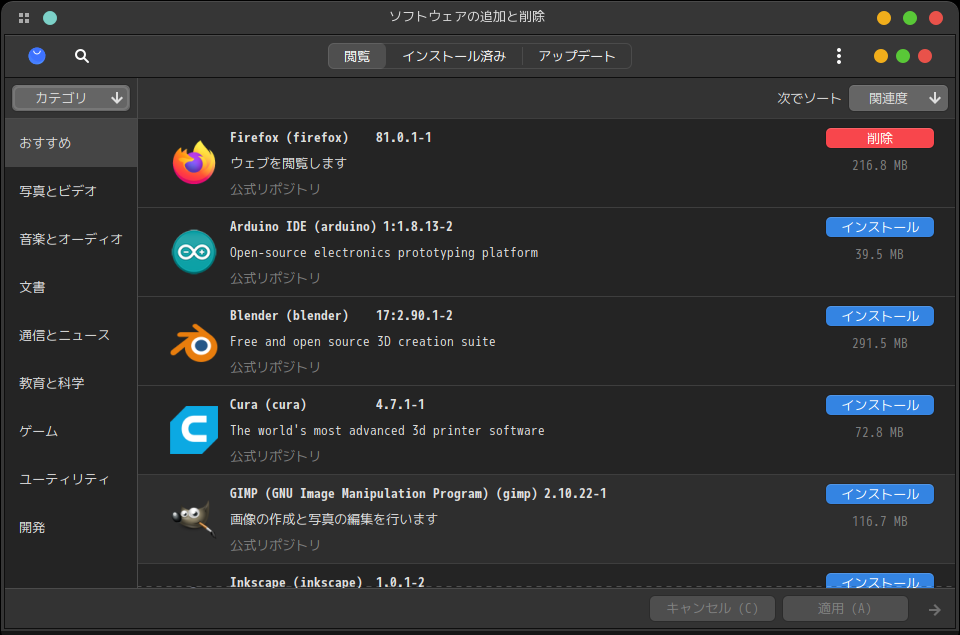The width and height of the screenshot is (960, 635).
Task: Click the Firefox (firefox) title text
Action: 289,137
